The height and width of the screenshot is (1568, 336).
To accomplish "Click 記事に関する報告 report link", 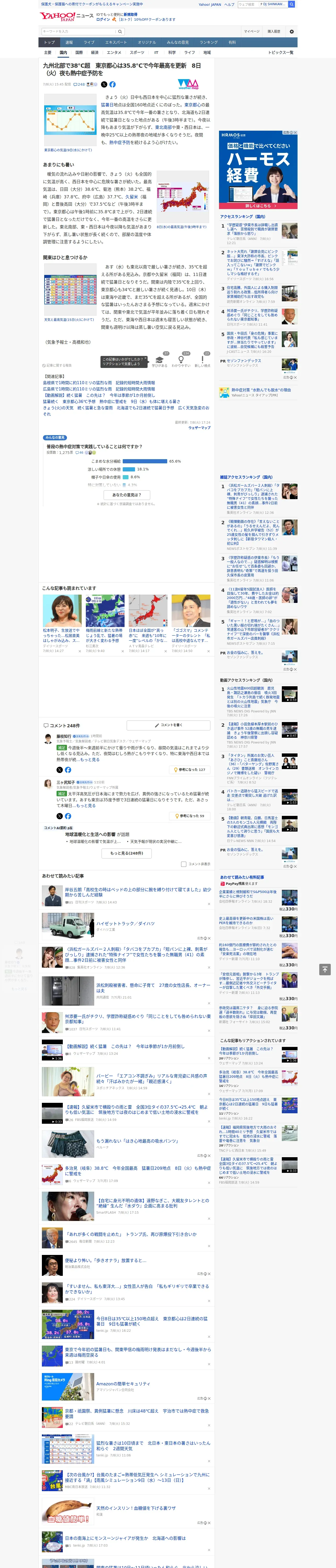I will 58,365.
